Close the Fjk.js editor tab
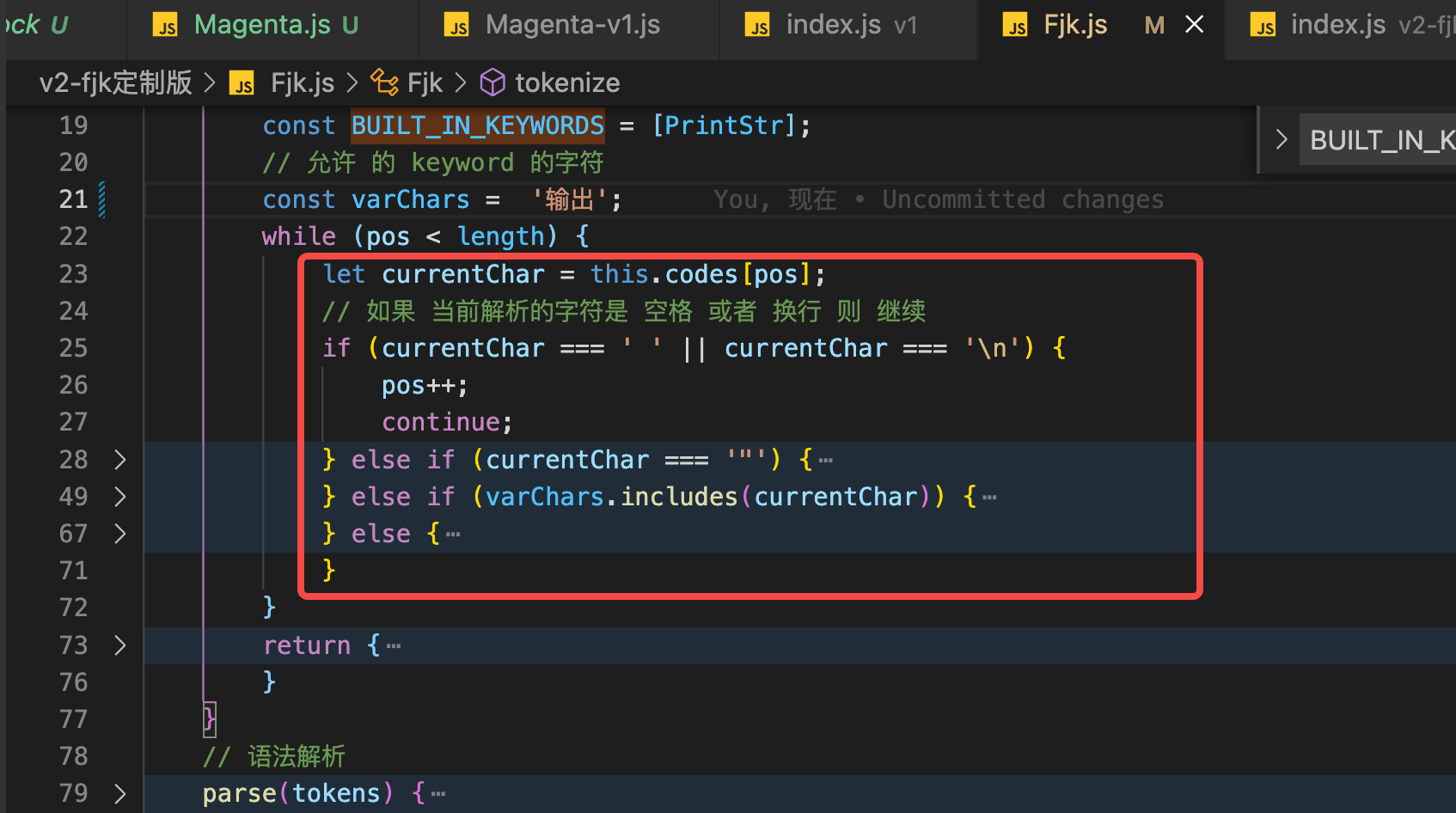The width and height of the screenshot is (1456, 813). tap(1194, 25)
